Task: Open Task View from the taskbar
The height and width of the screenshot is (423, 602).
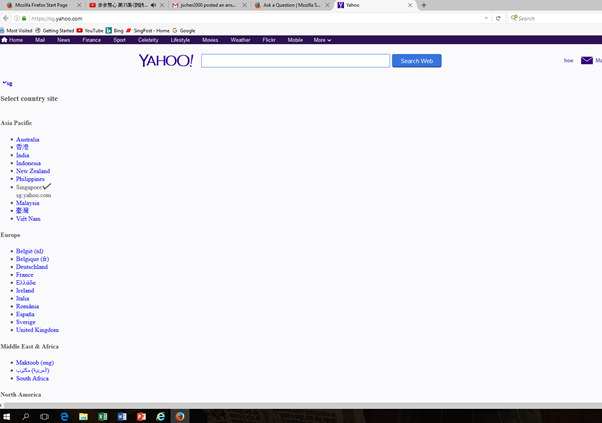Action: pyautogui.click(x=45, y=416)
